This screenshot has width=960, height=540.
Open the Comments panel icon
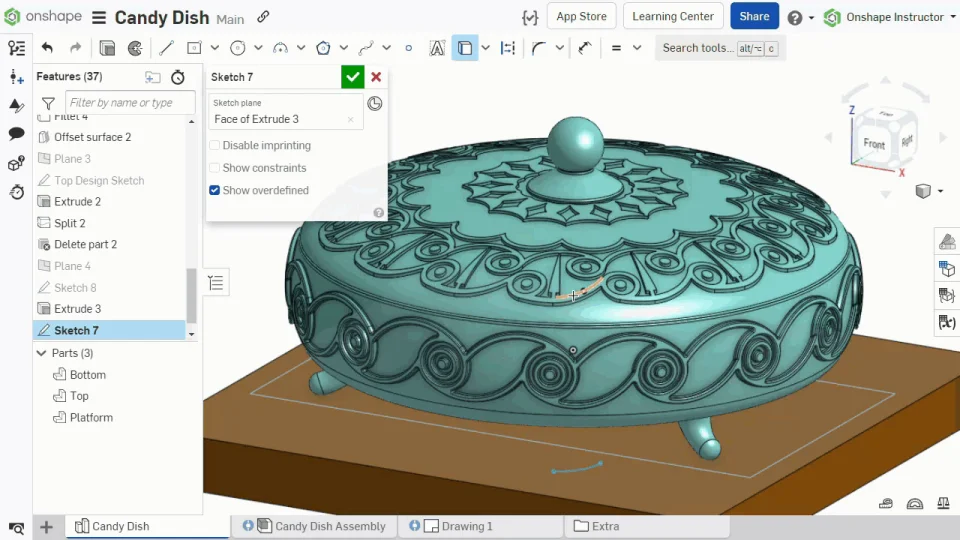[x=16, y=133]
